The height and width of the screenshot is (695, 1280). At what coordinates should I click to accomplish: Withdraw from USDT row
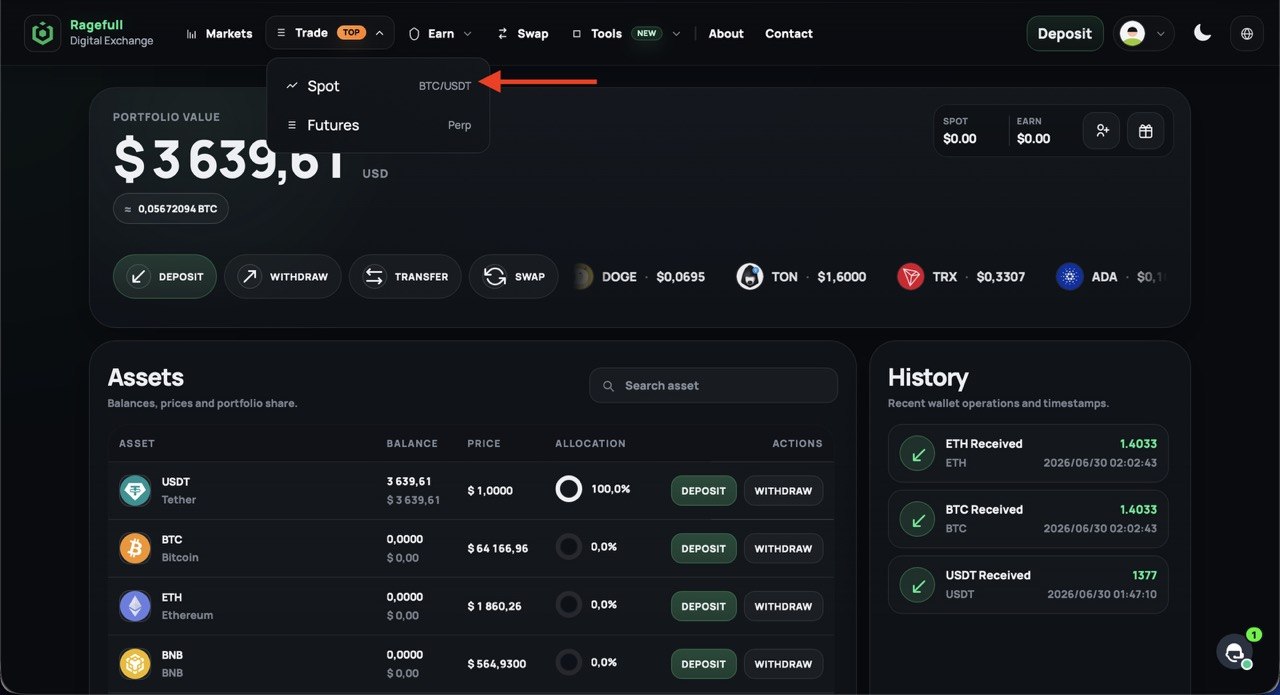784,491
